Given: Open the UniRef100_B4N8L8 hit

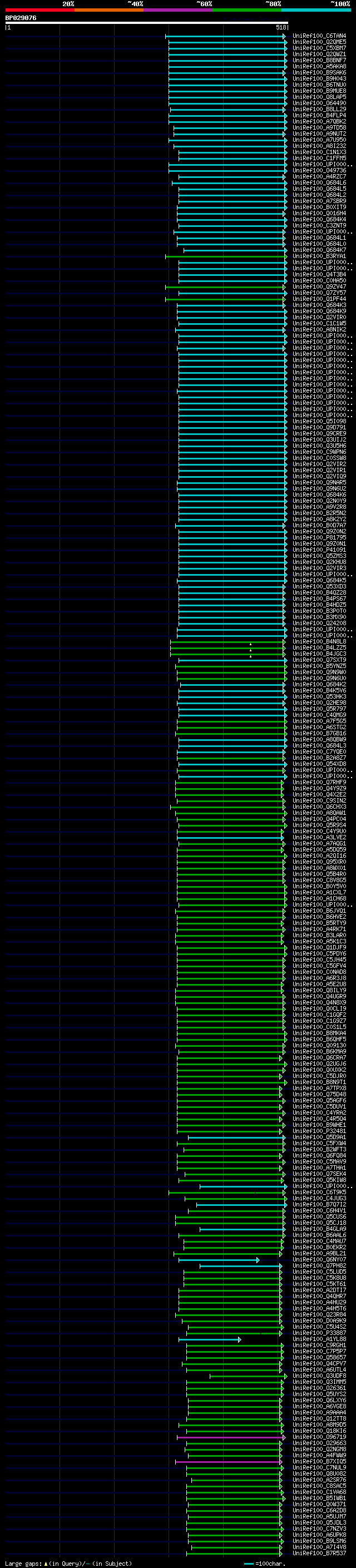Looking at the screenshot, I should [319, 641].
